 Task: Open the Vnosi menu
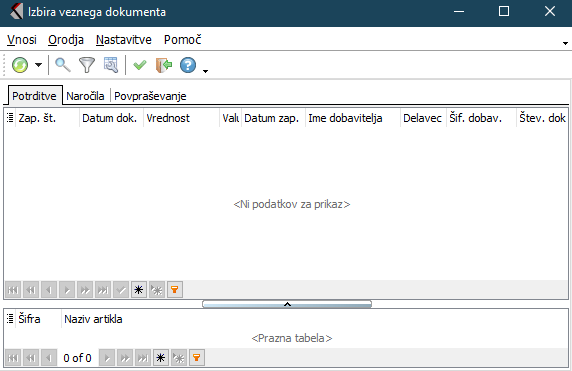[x=22, y=39]
